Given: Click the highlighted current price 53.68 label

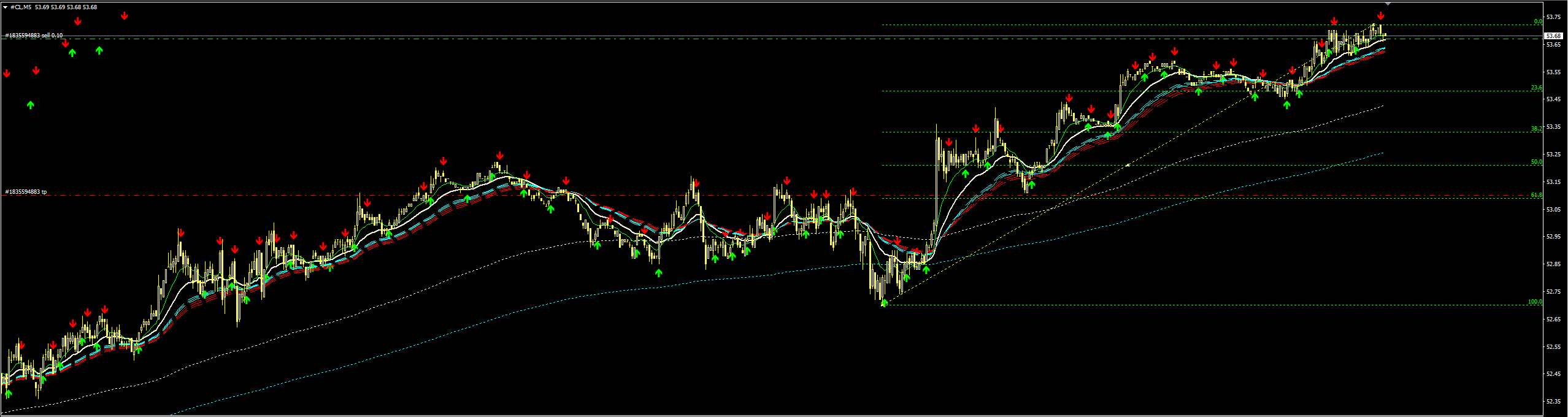Looking at the screenshot, I should 1553,37.
